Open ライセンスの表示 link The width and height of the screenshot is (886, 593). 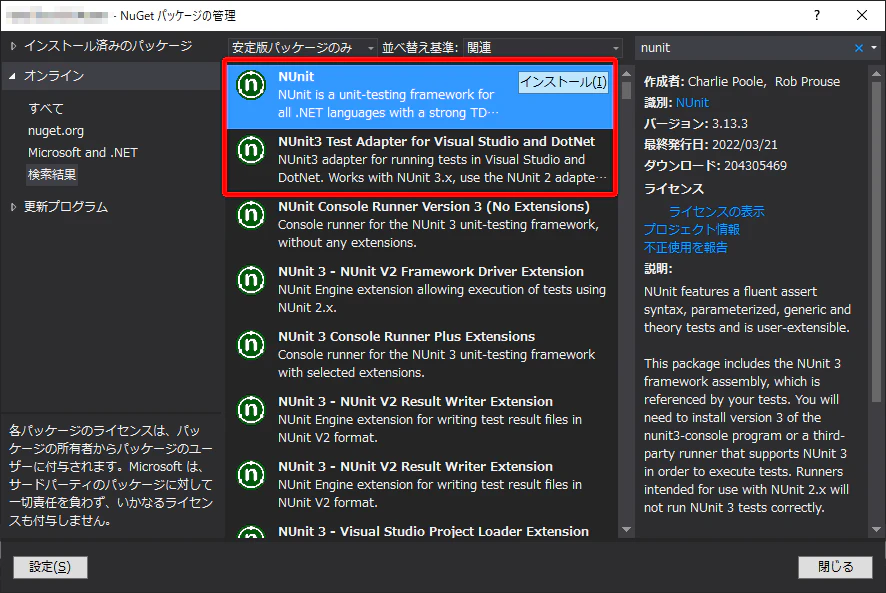point(716,211)
